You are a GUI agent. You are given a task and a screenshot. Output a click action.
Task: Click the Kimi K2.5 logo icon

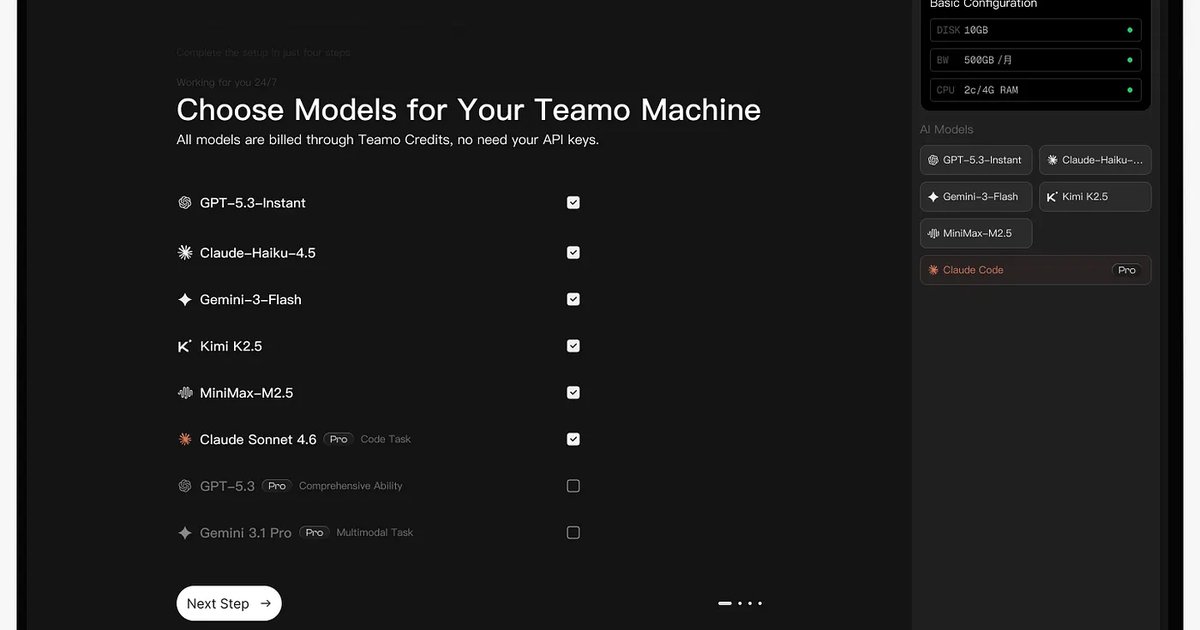coord(185,345)
